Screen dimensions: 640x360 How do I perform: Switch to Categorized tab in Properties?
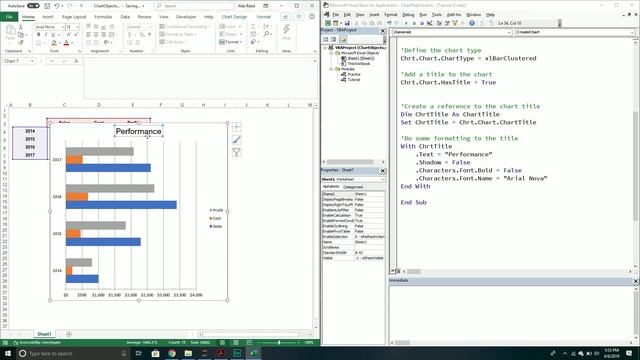click(x=353, y=187)
